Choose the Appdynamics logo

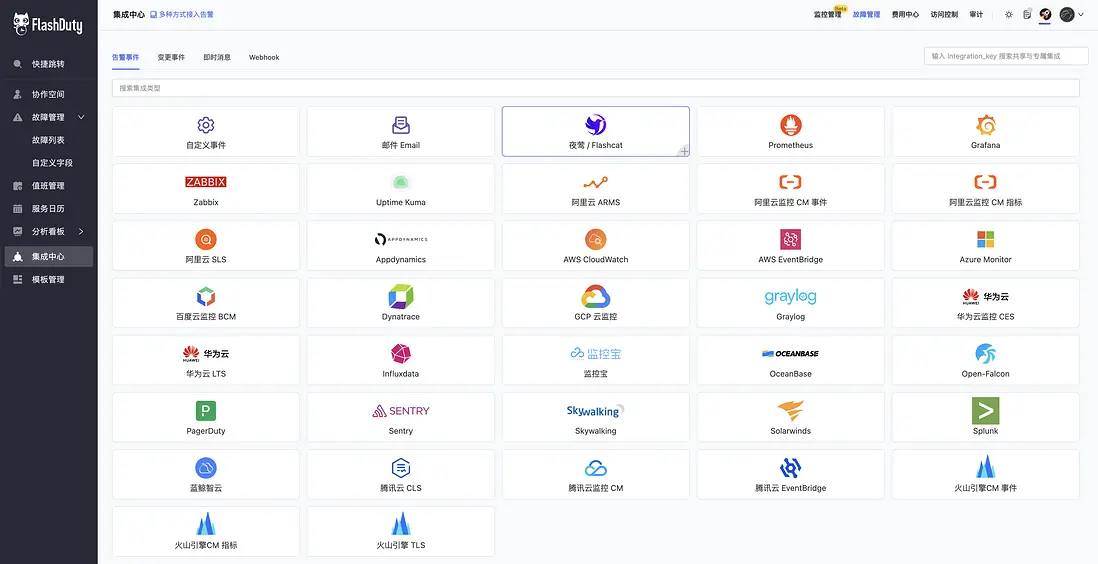[401, 240]
